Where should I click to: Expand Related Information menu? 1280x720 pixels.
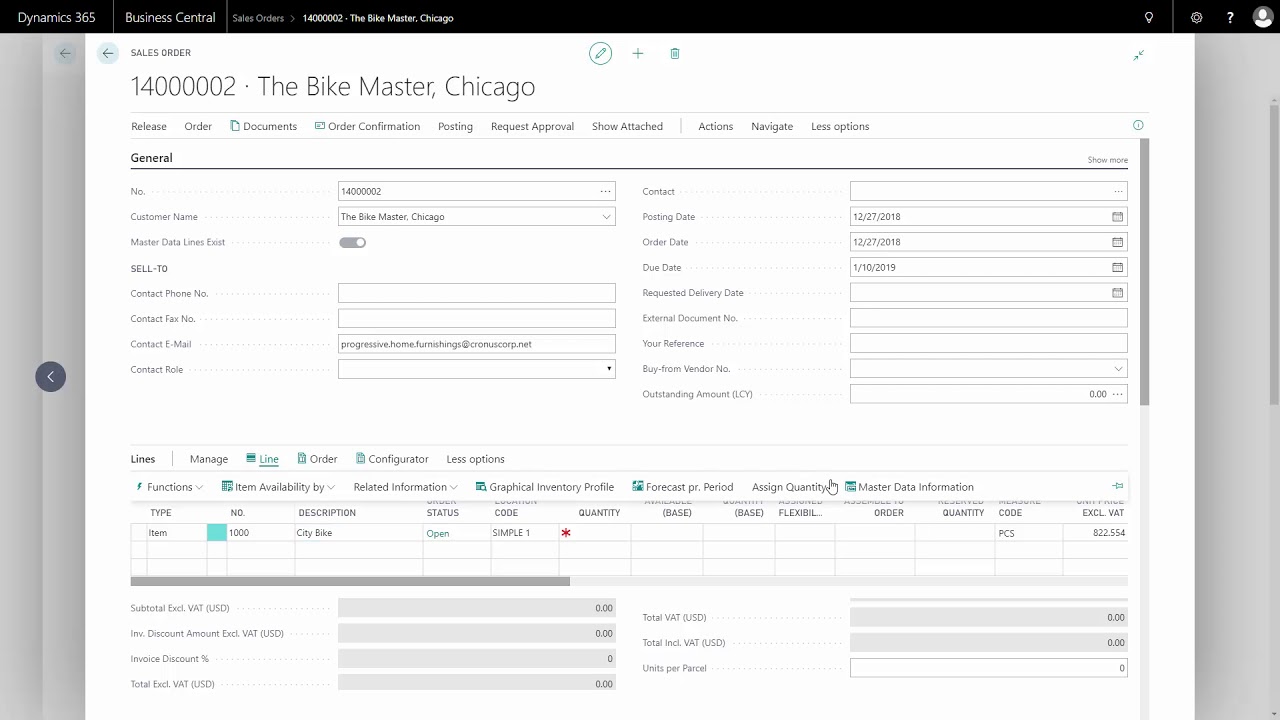click(405, 487)
